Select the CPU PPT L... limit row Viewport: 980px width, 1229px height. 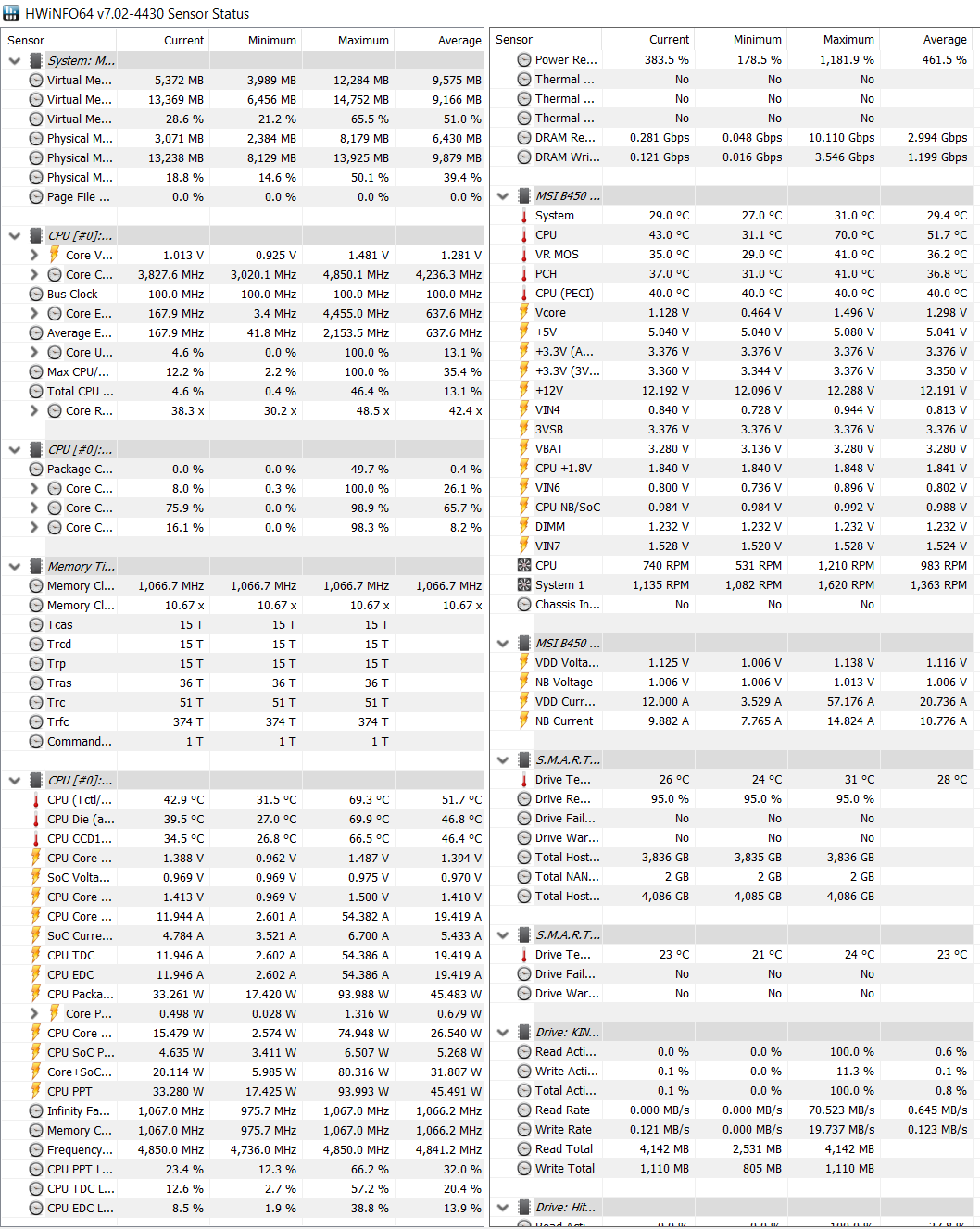click(x=244, y=1169)
